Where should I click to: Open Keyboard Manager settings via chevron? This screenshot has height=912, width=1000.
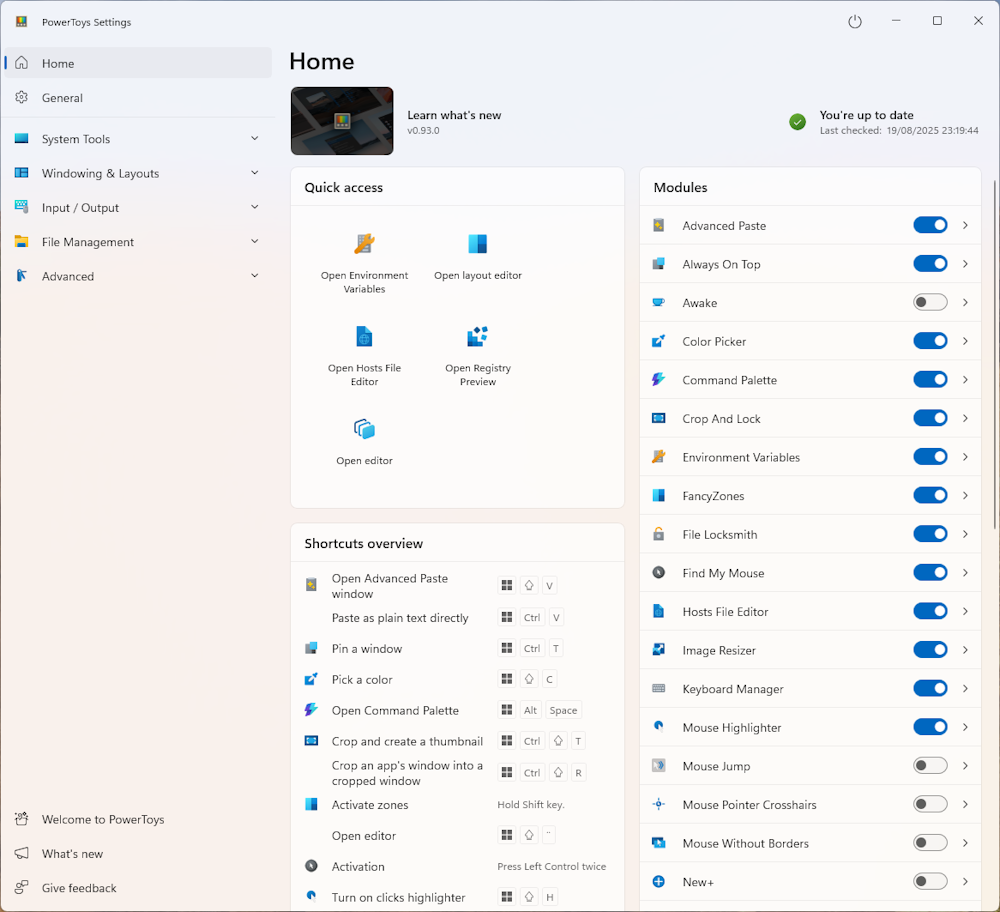pos(965,688)
